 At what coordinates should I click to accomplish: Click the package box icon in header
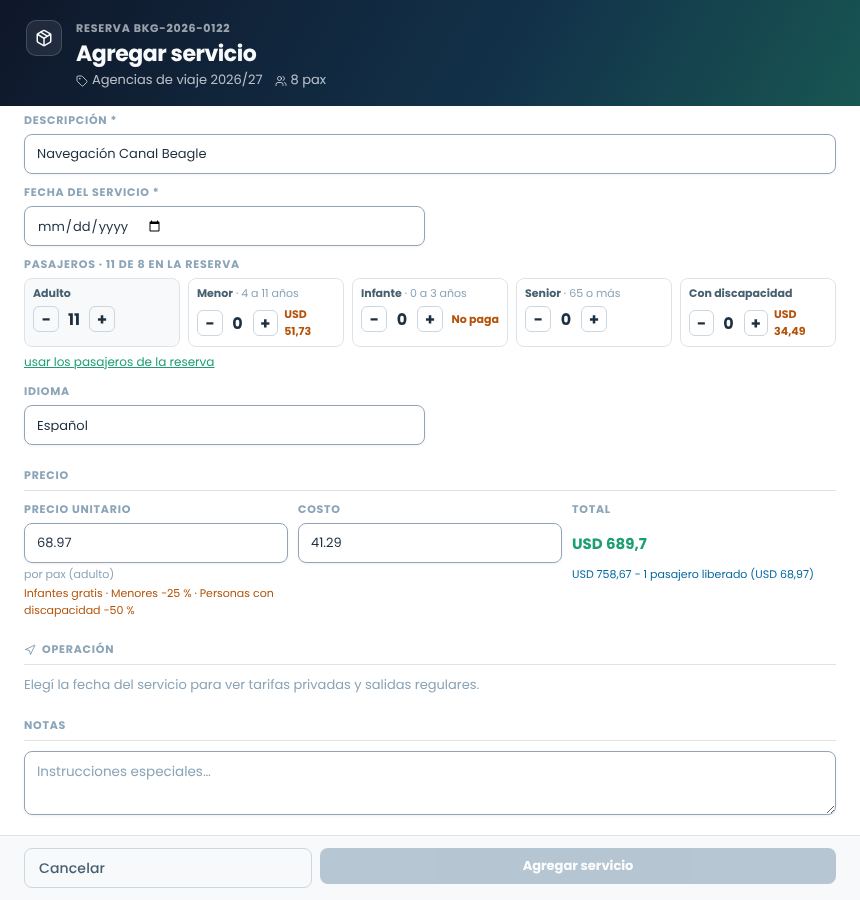point(44,38)
